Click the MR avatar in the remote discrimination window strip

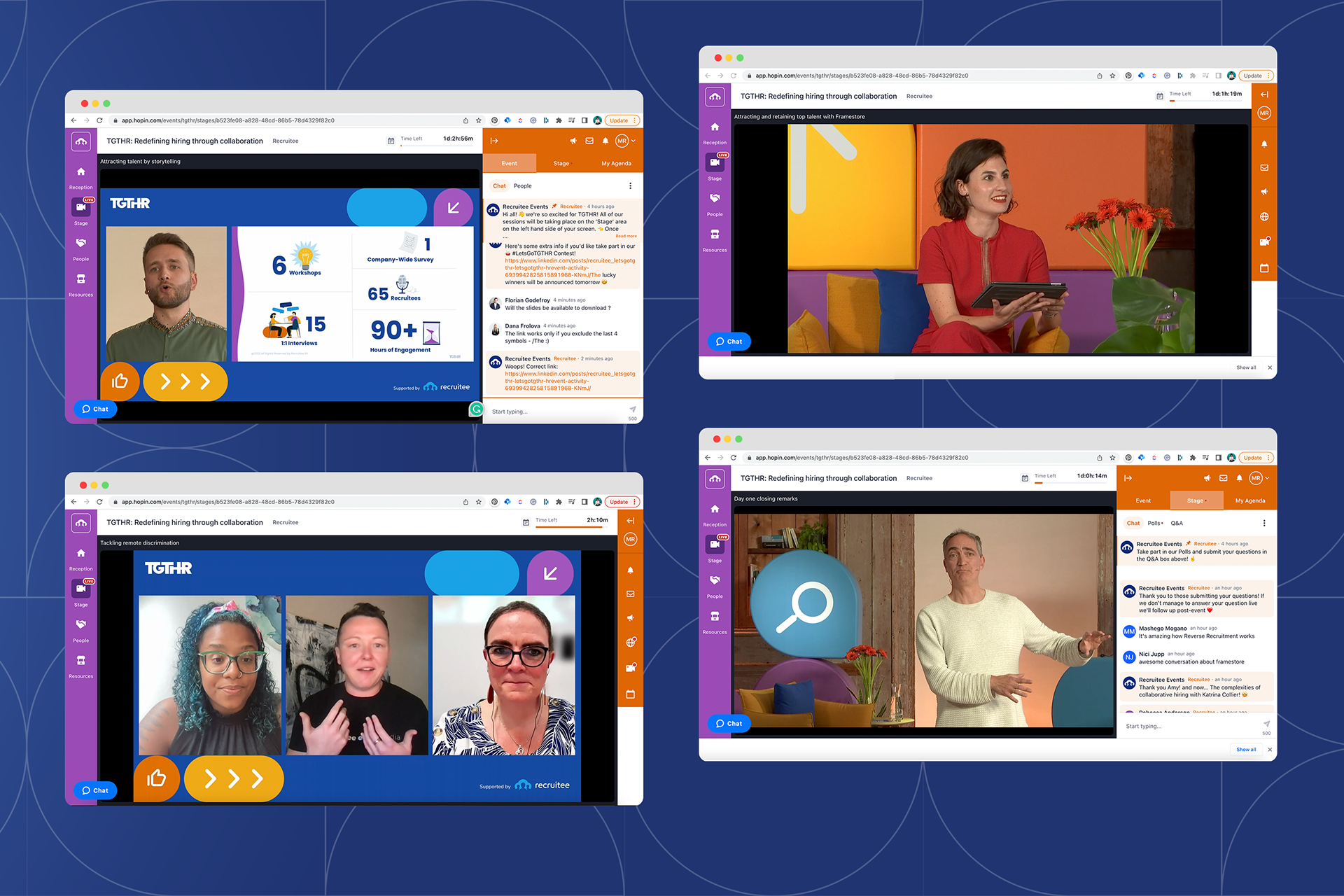coord(631,539)
